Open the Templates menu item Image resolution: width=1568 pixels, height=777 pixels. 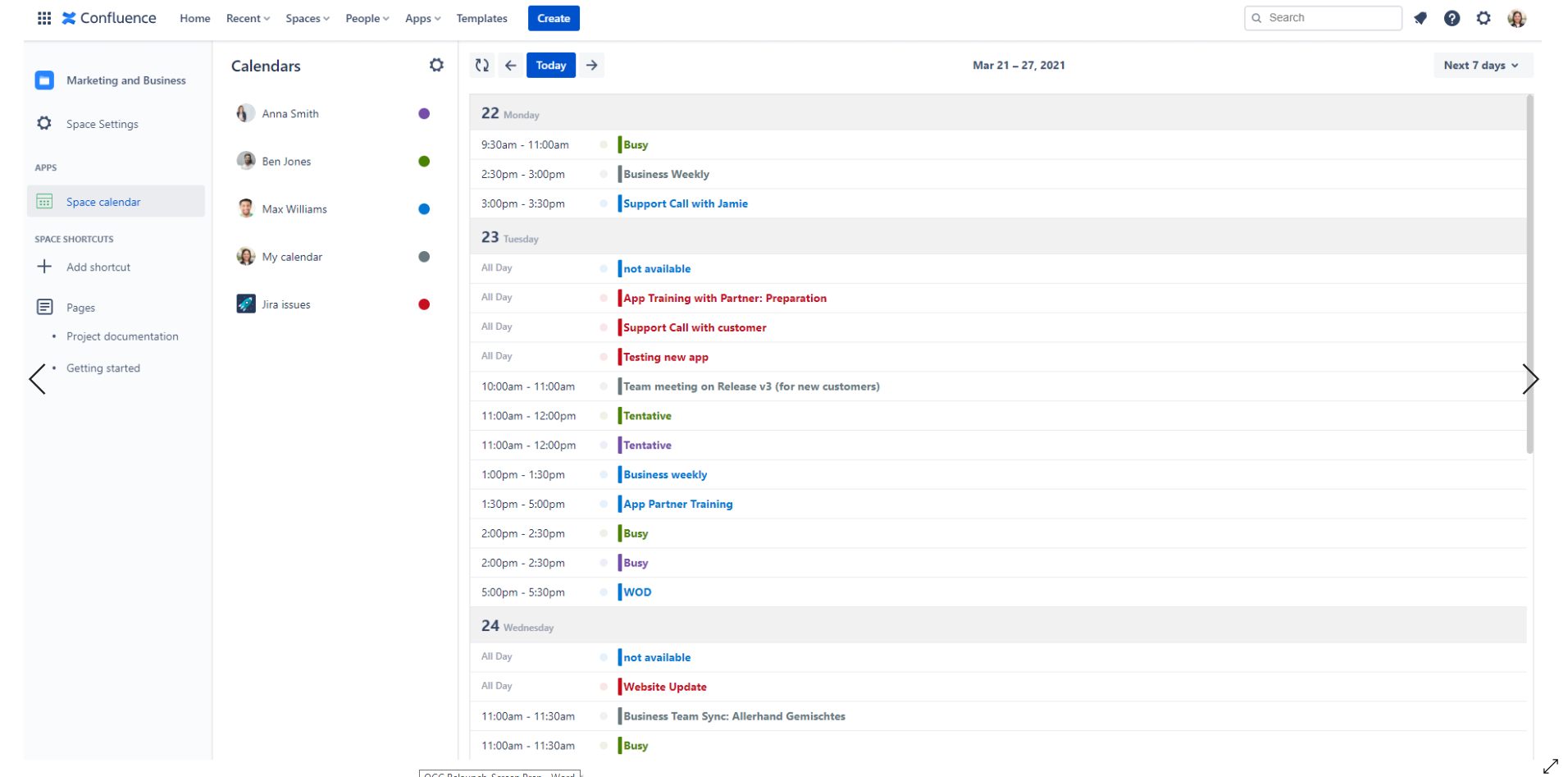[481, 18]
